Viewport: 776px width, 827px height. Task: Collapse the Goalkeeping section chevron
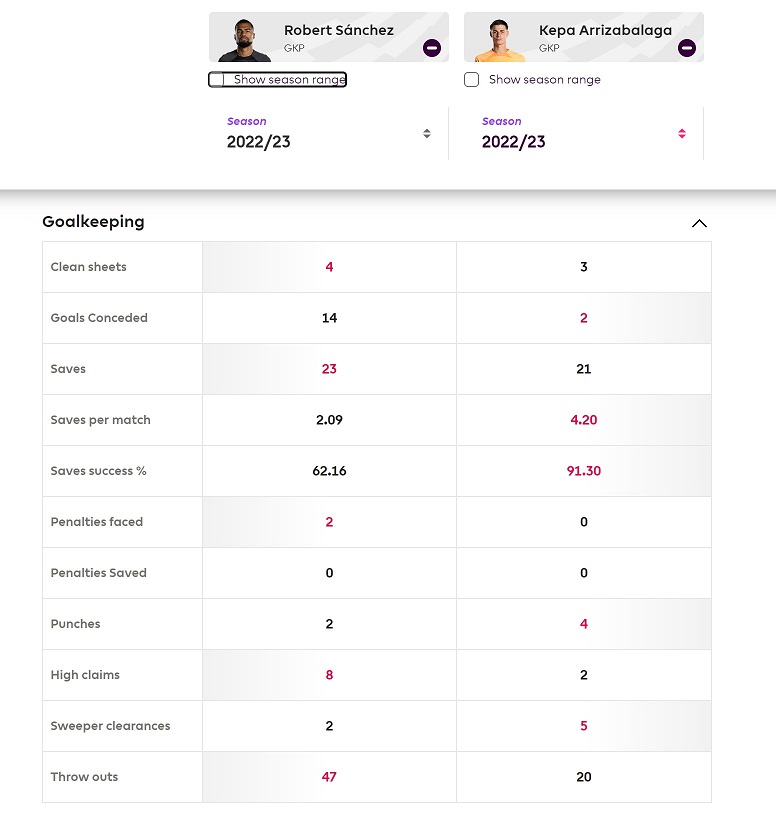point(699,223)
